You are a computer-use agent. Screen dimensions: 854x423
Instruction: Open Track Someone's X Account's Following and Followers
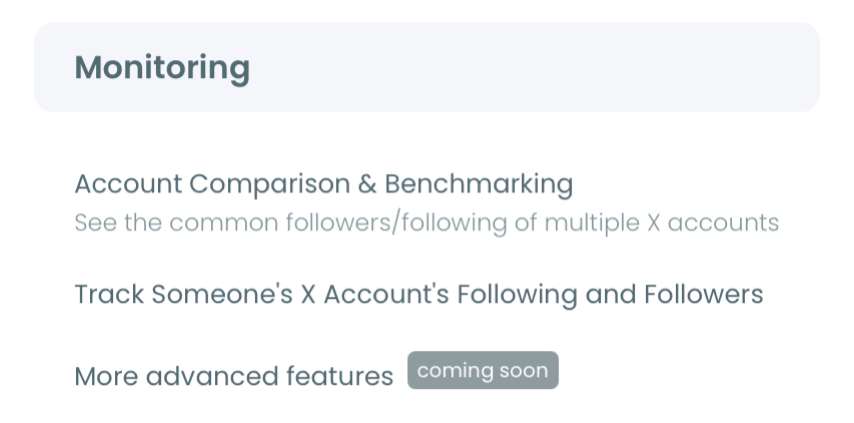(x=418, y=295)
